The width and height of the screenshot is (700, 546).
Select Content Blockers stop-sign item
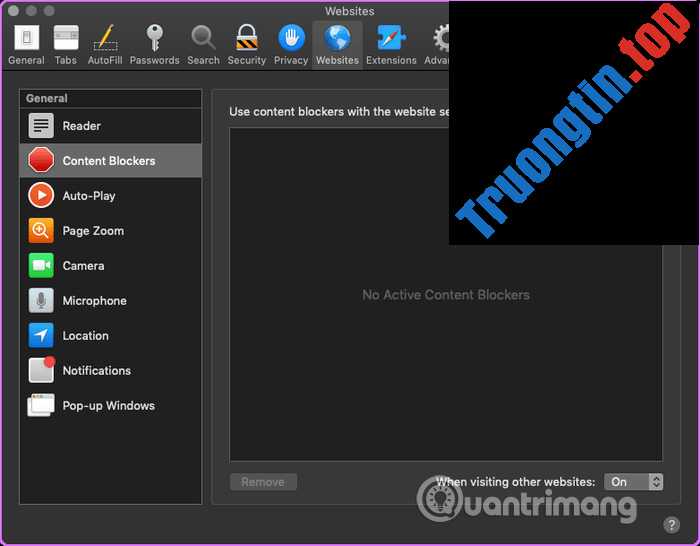click(x=110, y=161)
